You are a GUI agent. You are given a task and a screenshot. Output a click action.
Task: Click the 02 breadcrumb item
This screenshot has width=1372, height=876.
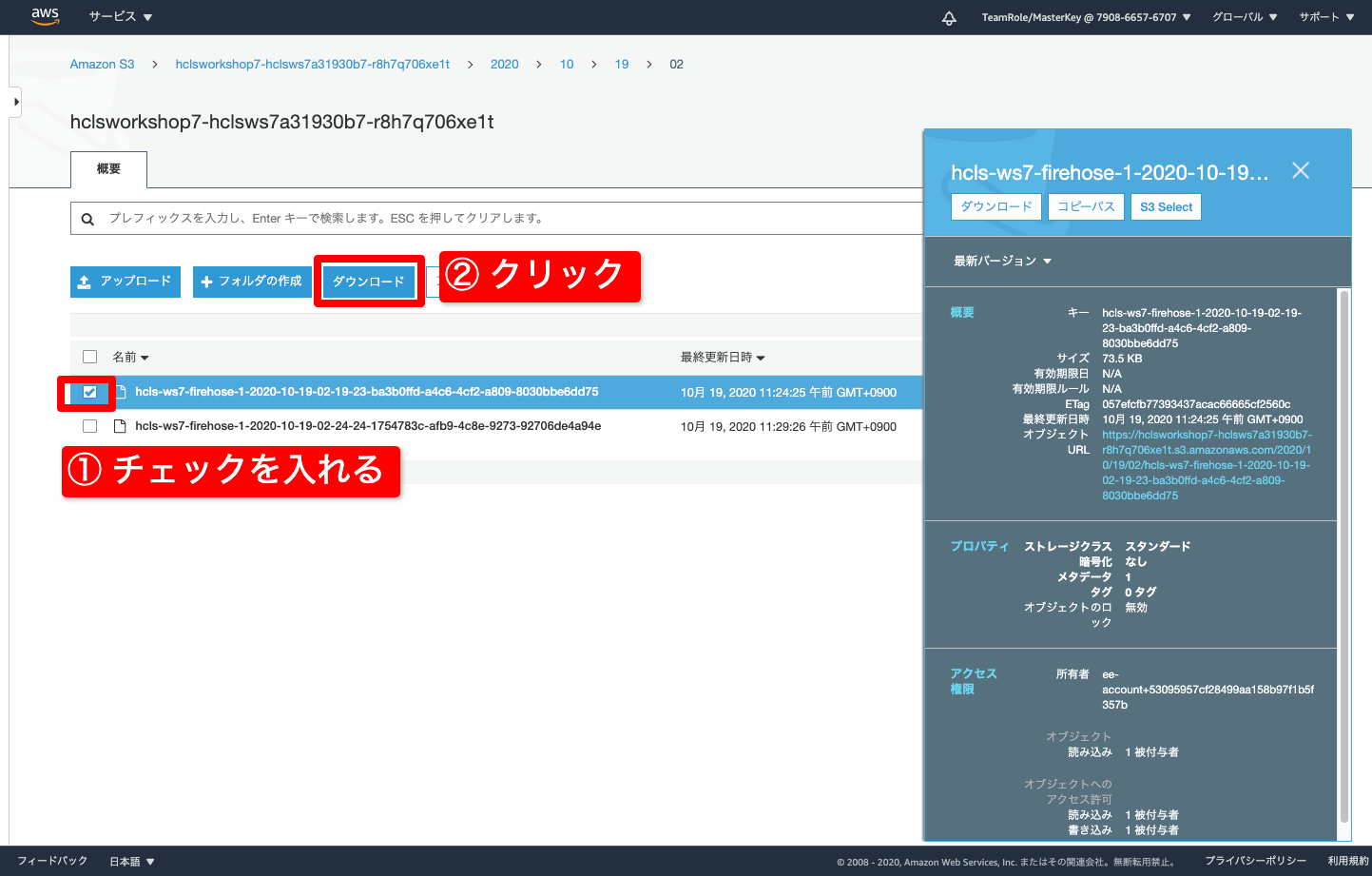[676, 64]
